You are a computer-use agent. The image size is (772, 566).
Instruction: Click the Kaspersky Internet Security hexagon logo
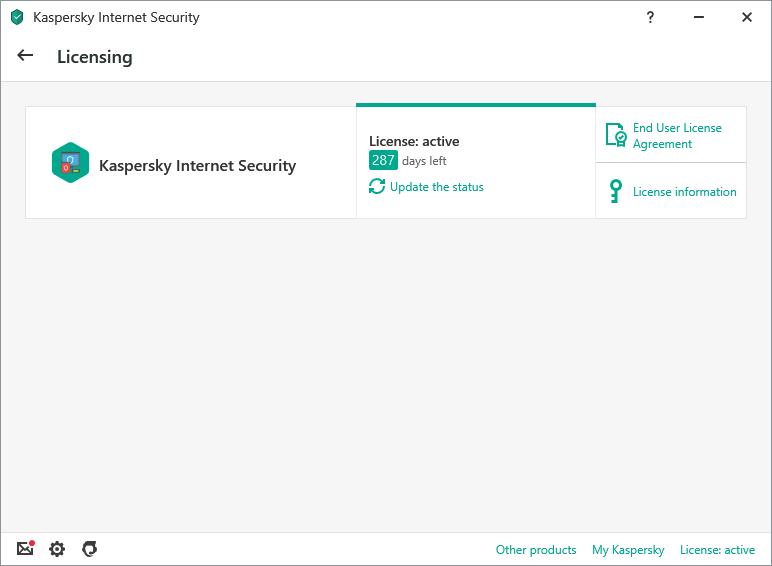(x=70, y=163)
